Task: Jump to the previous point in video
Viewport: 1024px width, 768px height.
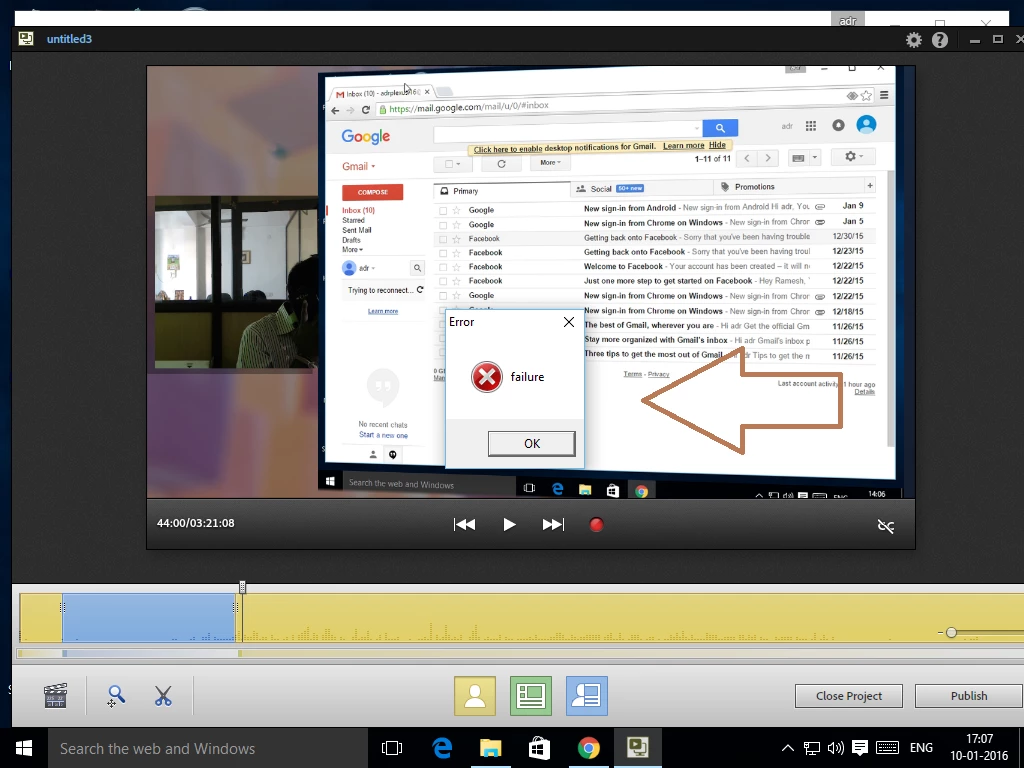Action: coord(464,524)
